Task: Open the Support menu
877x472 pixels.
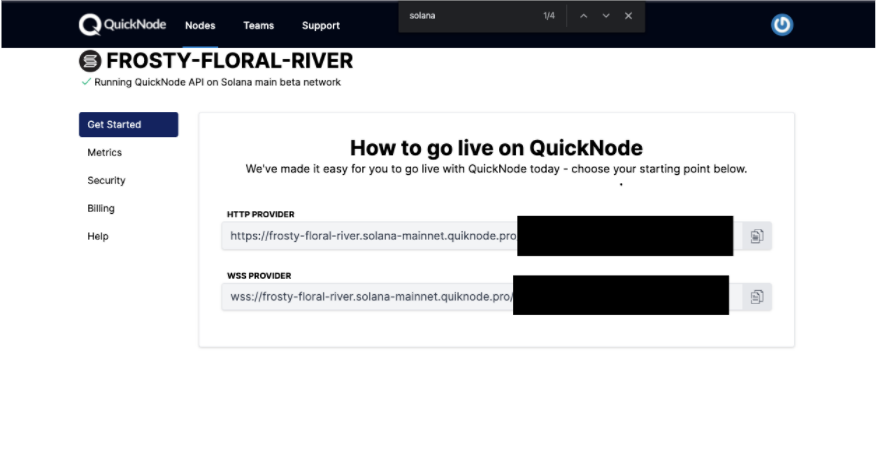Action: point(320,26)
